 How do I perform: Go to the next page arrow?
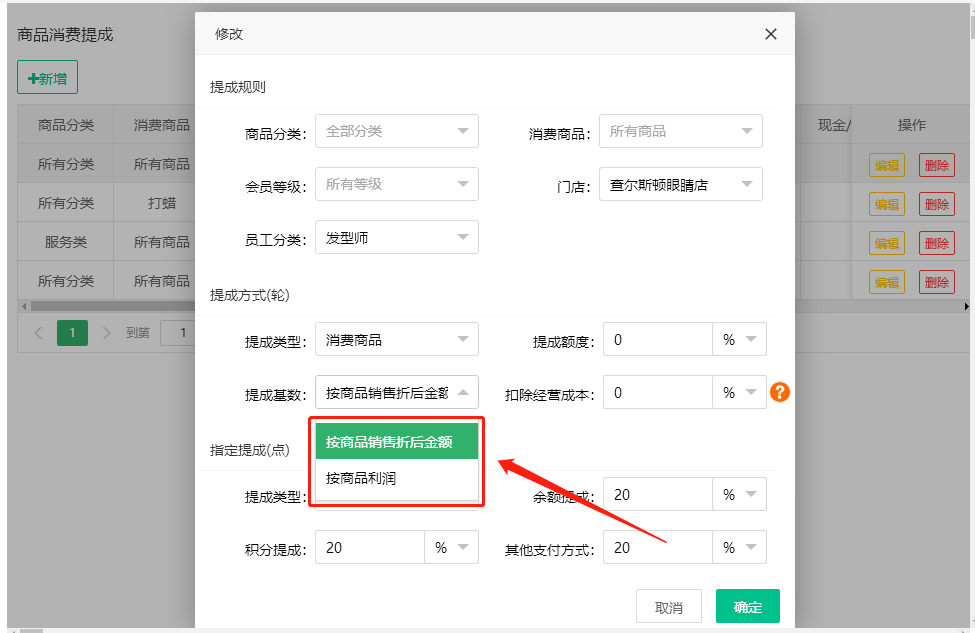[x=107, y=333]
